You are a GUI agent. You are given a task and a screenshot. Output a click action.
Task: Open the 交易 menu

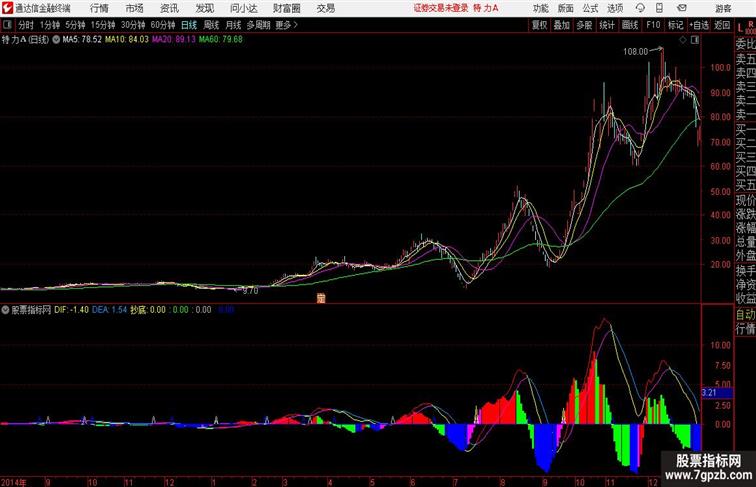[326, 8]
